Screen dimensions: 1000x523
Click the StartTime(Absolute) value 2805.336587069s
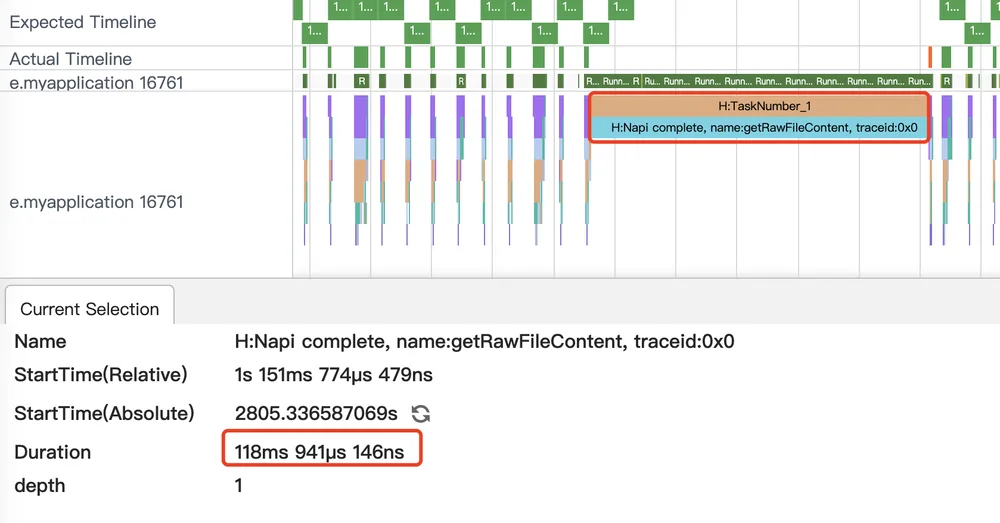[x=316, y=413]
